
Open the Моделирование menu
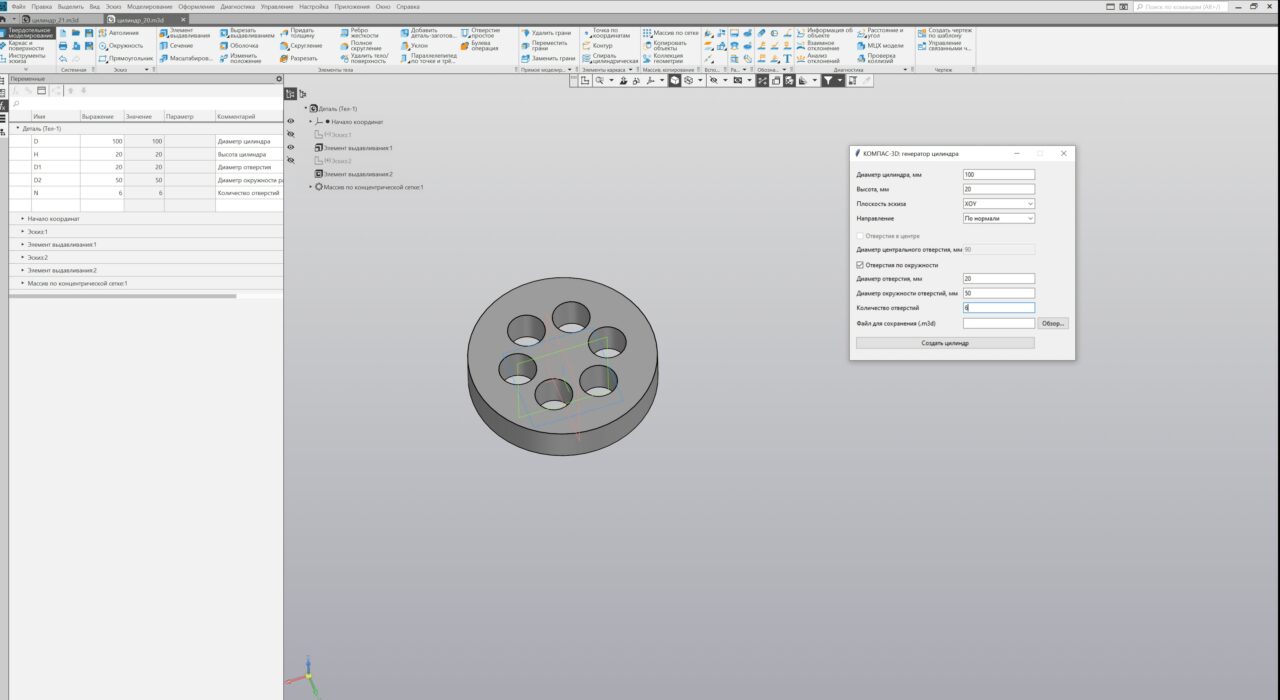click(150, 6)
